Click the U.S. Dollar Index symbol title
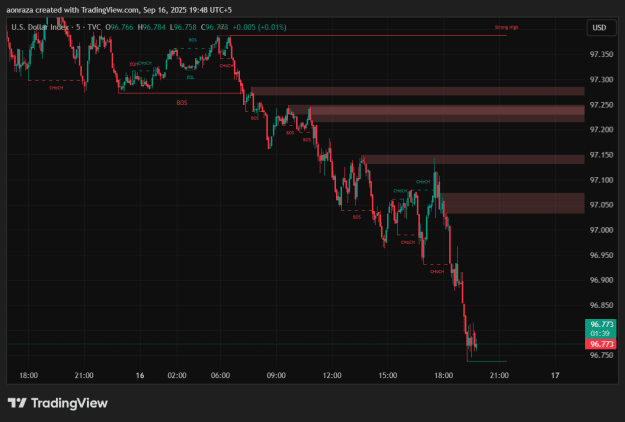This screenshot has height=422, width=625. tap(40, 27)
